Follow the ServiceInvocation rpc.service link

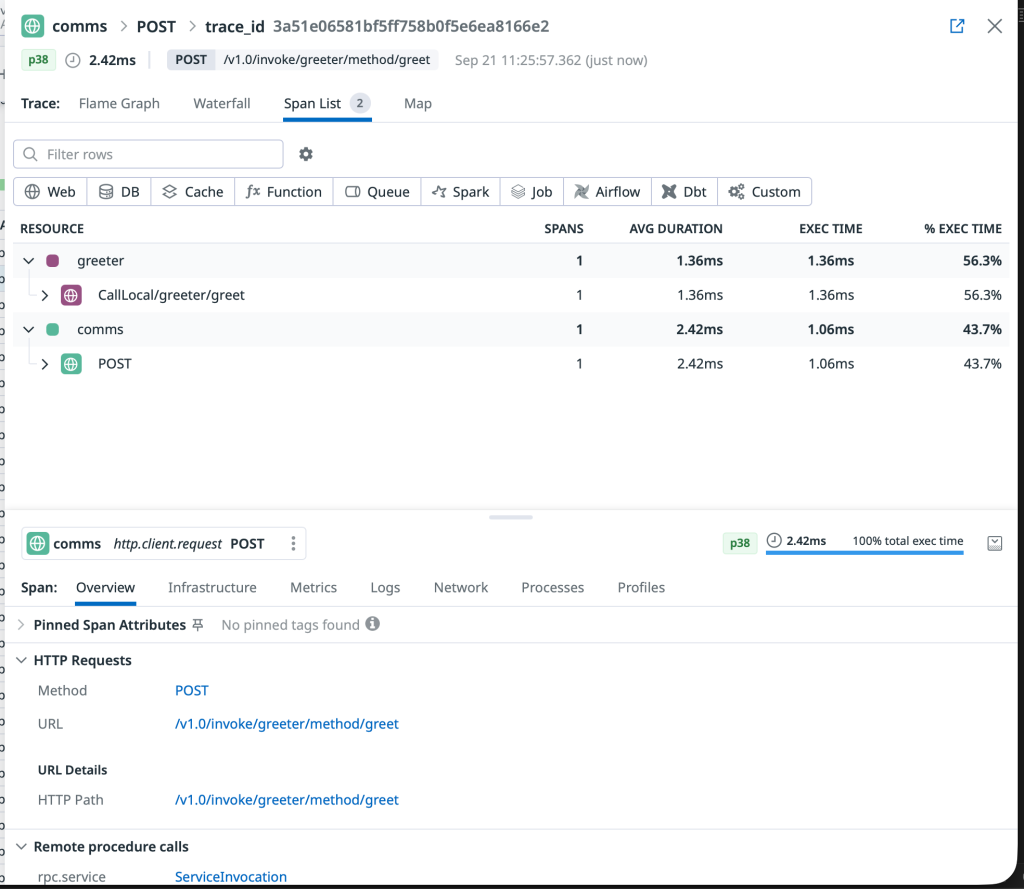[x=230, y=876]
